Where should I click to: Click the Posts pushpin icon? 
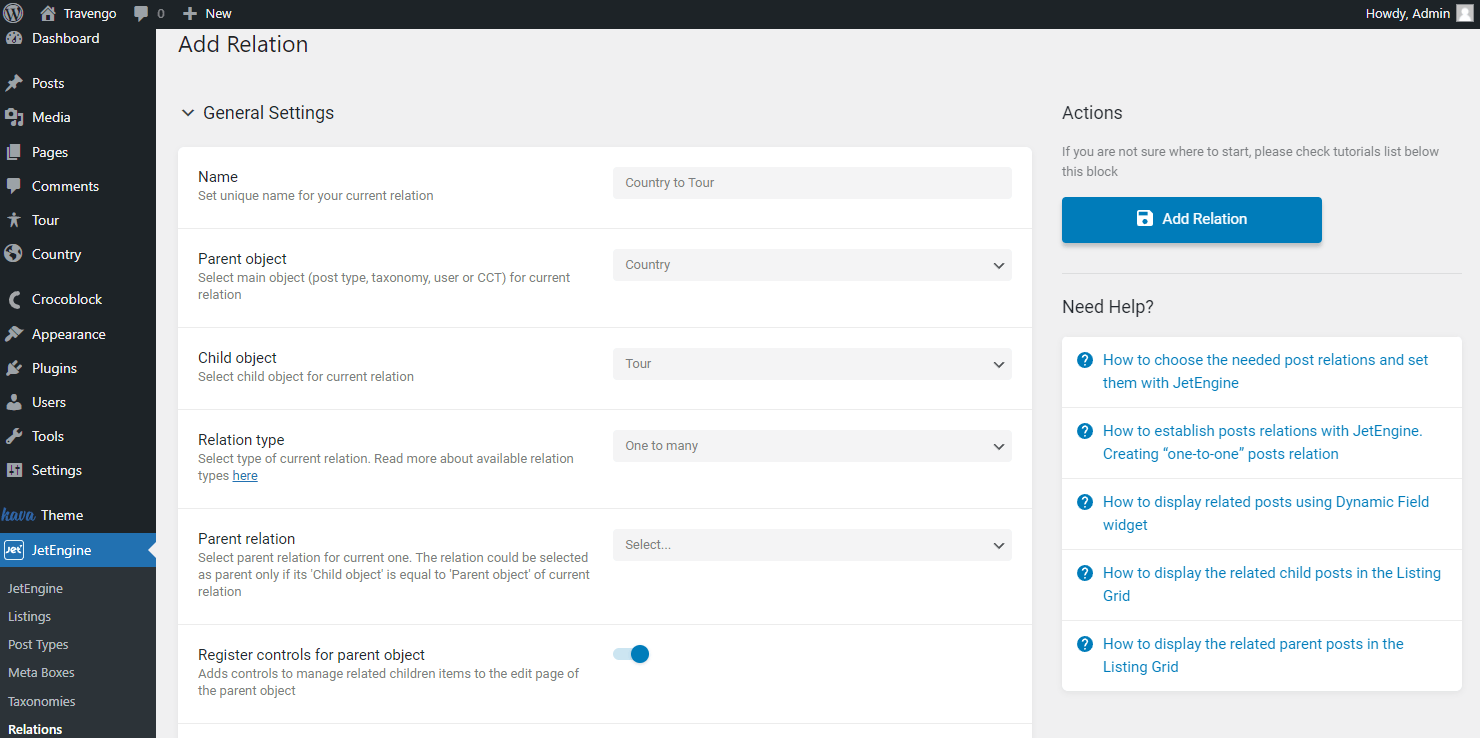pyautogui.click(x=14, y=83)
